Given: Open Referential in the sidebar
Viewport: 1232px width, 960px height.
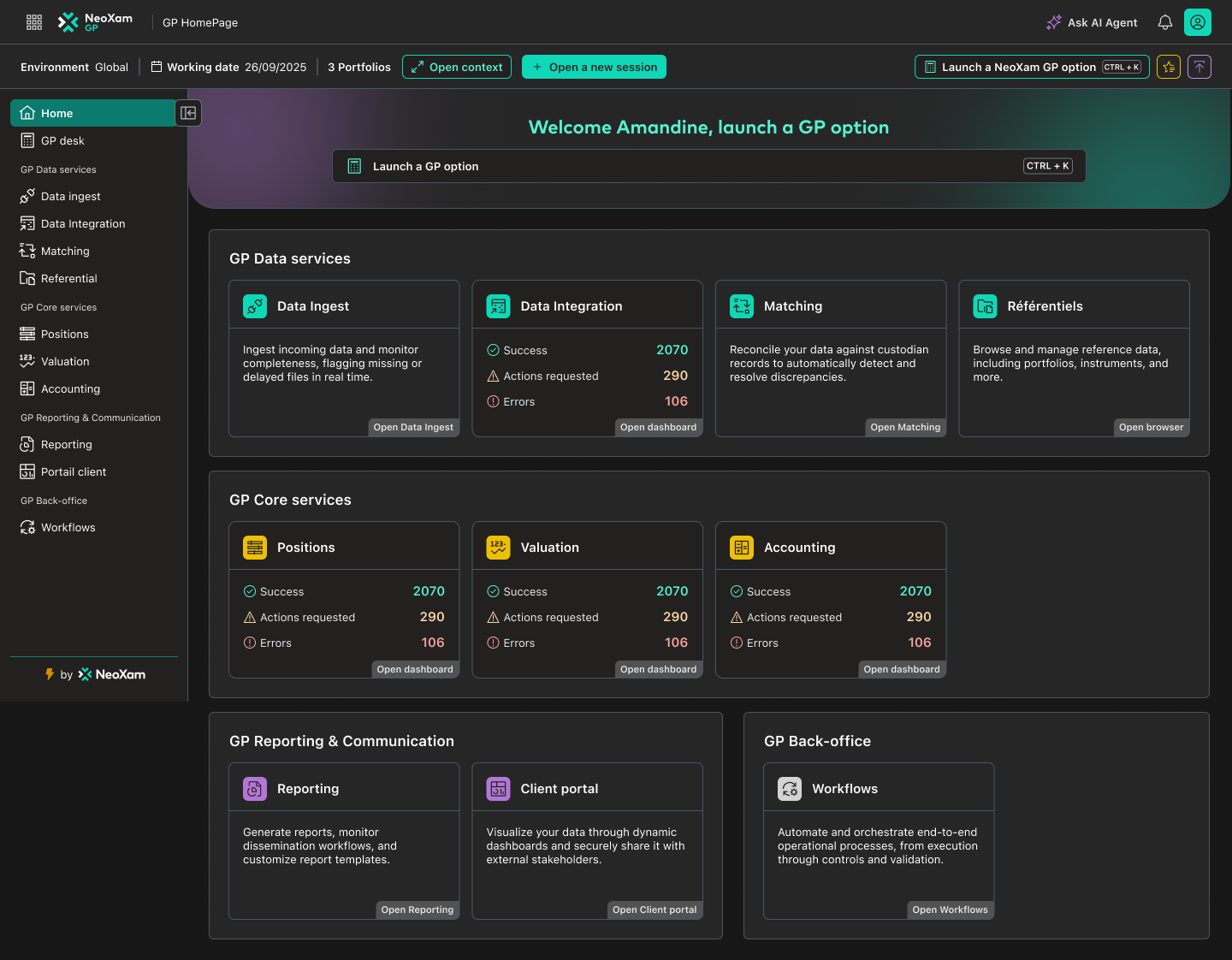Looking at the screenshot, I should tap(93, 278).
